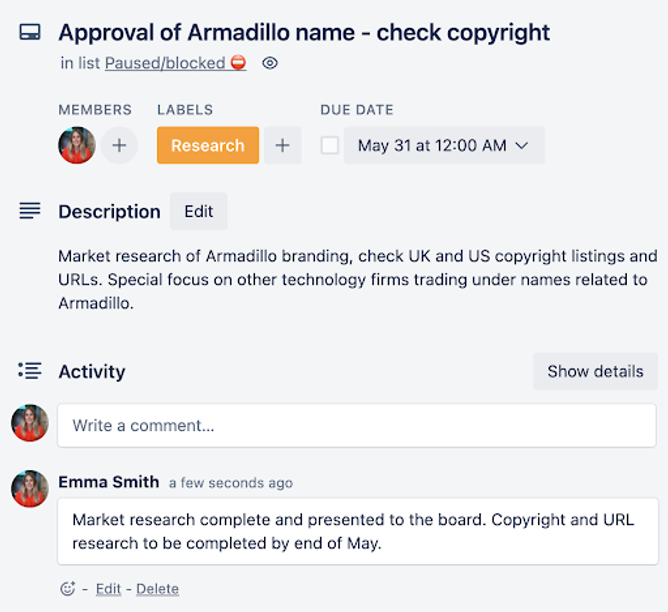The height and width of the screenshot is (612, 668).
Task: Mark the due date checkbox complete
Action: [330, 145]
